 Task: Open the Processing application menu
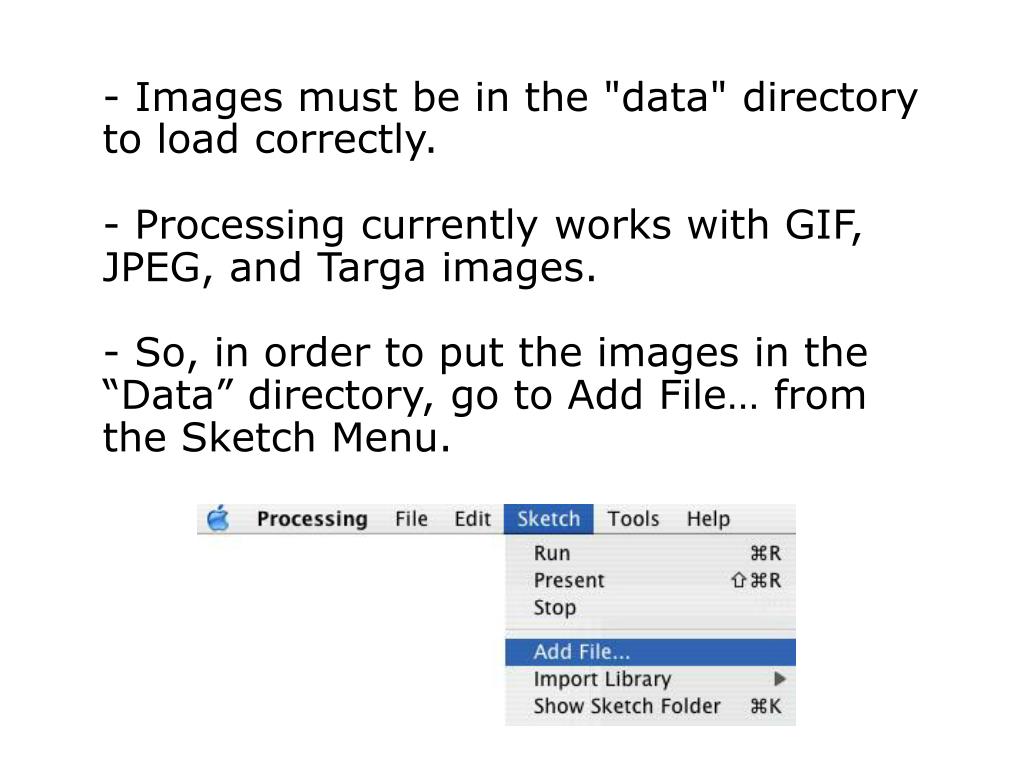(x=312, y=519)
